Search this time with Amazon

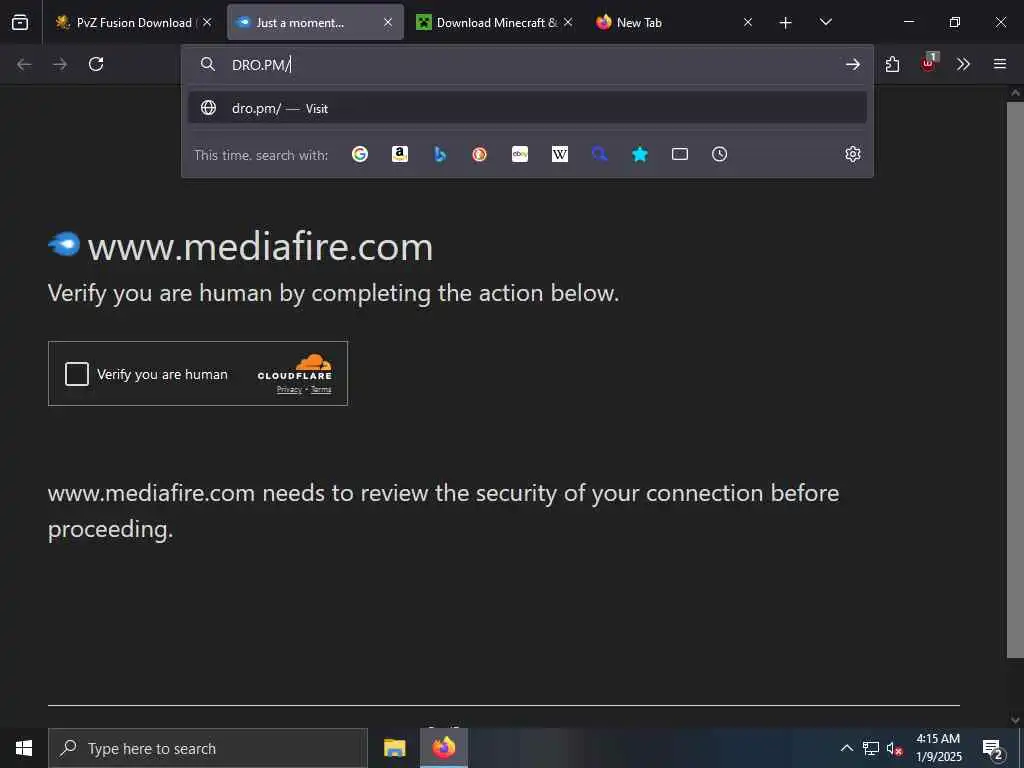[x=400, y=154]
